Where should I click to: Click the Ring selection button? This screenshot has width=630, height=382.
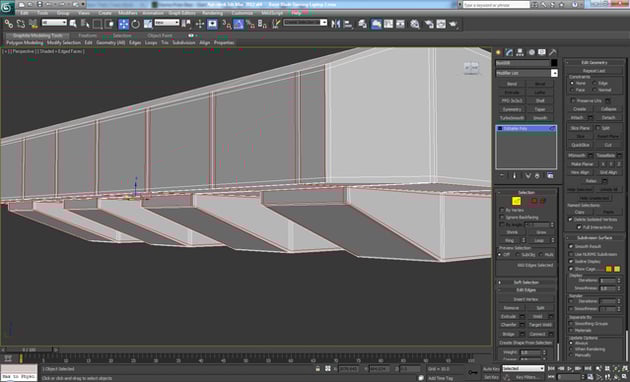pos(509,241)
